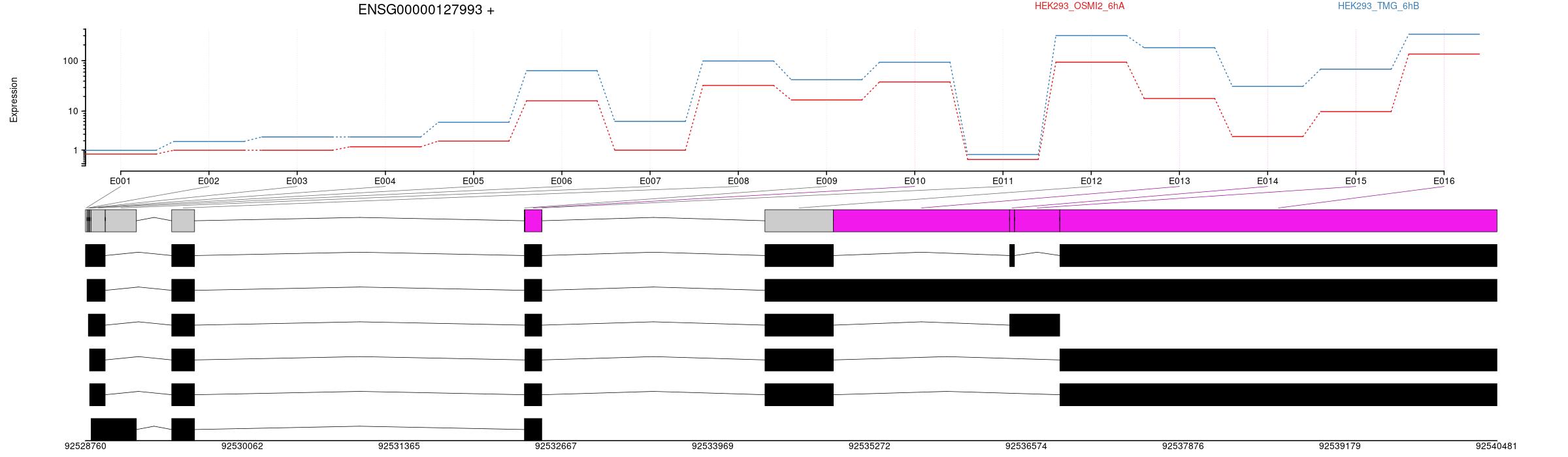Click genomic coordinate 92531365

[399, 447]
